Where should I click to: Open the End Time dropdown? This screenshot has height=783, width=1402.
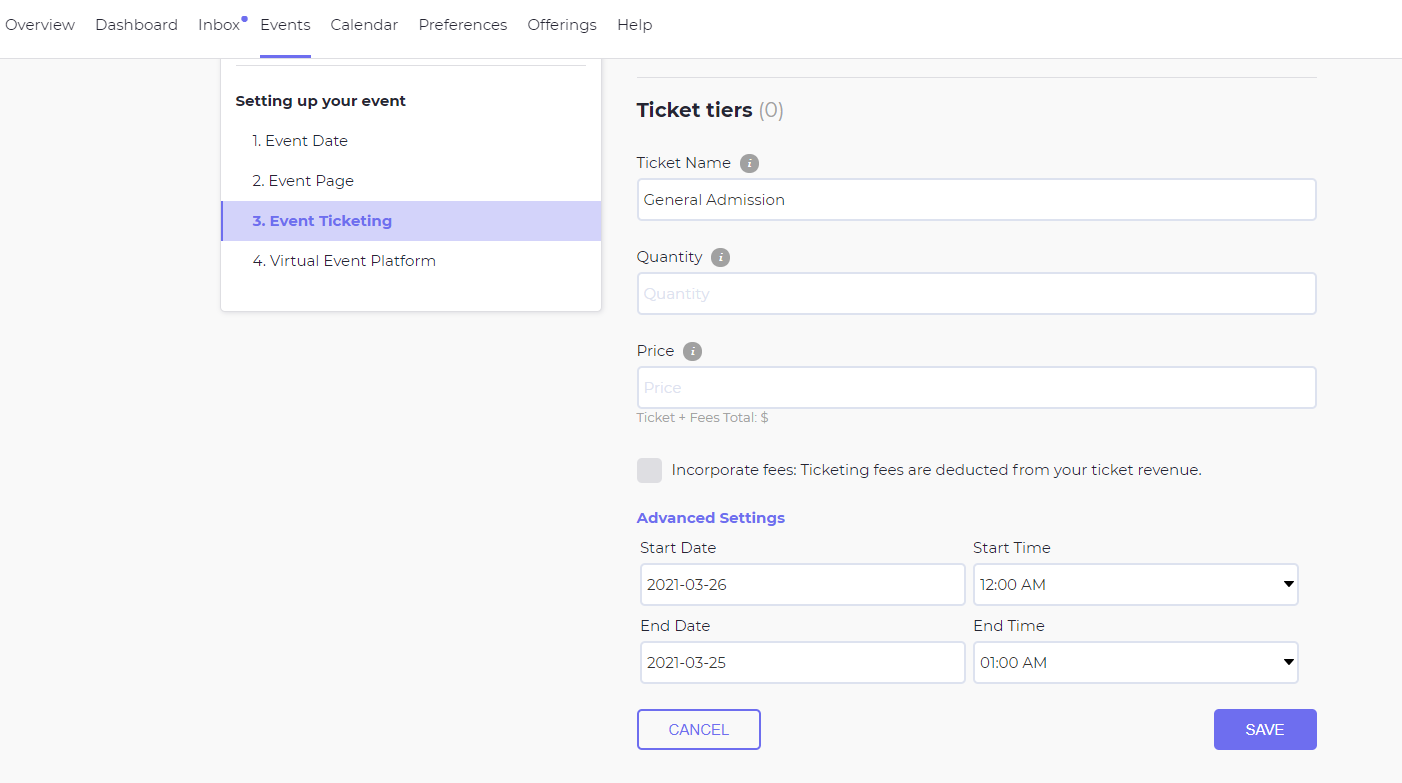1135,662
